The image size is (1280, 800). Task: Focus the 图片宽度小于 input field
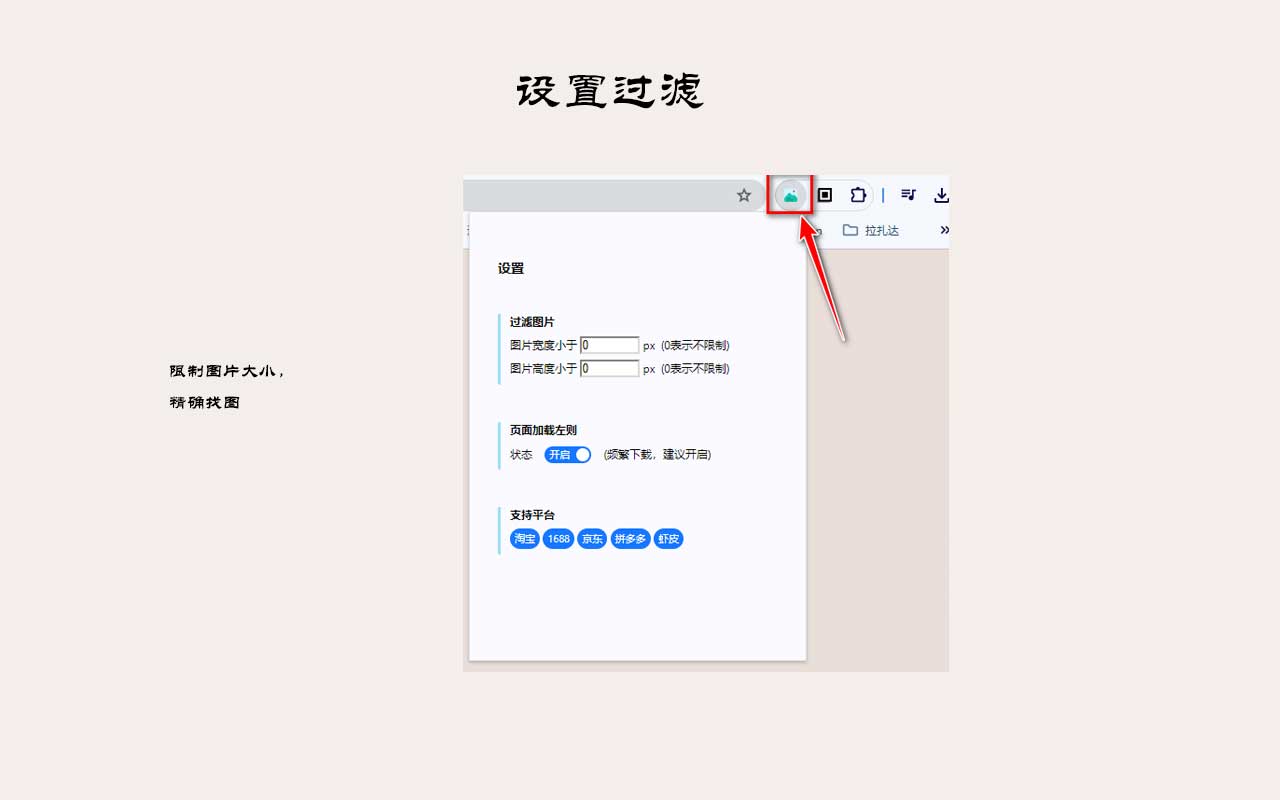pos(610,345)
